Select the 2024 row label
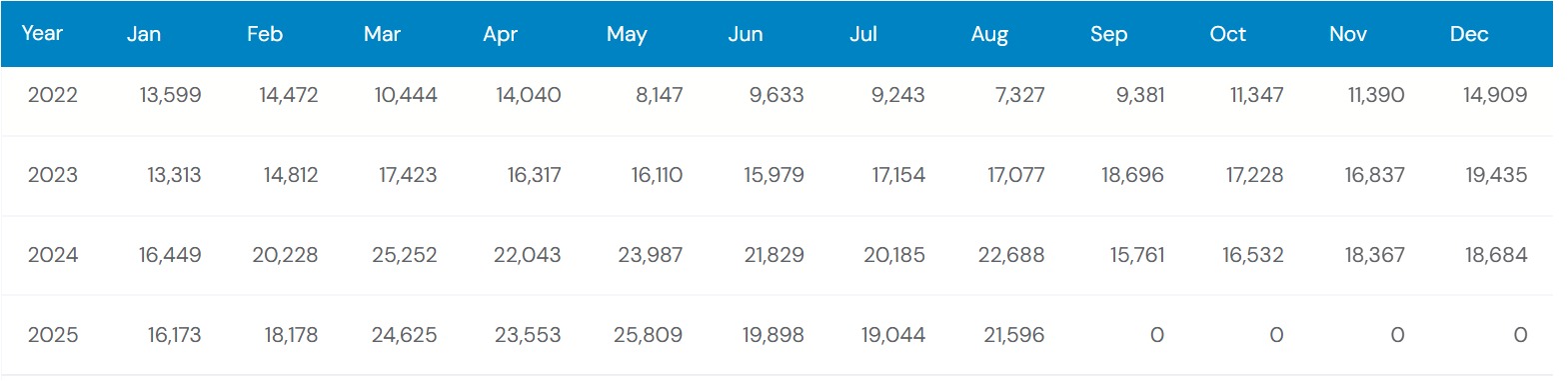Viewport: 1568px width, 381px height. coord(53,255)
